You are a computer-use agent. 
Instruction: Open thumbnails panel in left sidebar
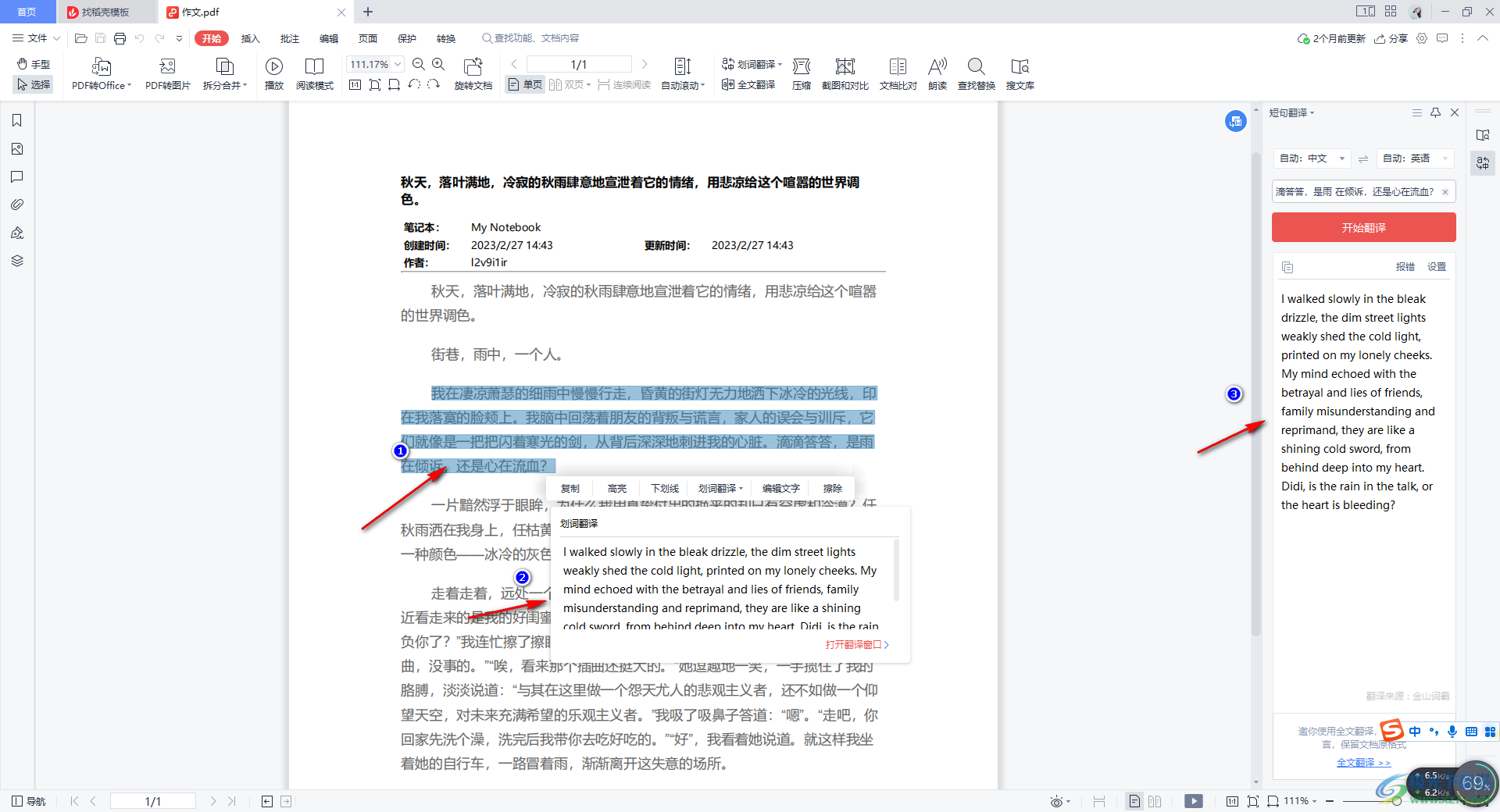coord(17,148)
